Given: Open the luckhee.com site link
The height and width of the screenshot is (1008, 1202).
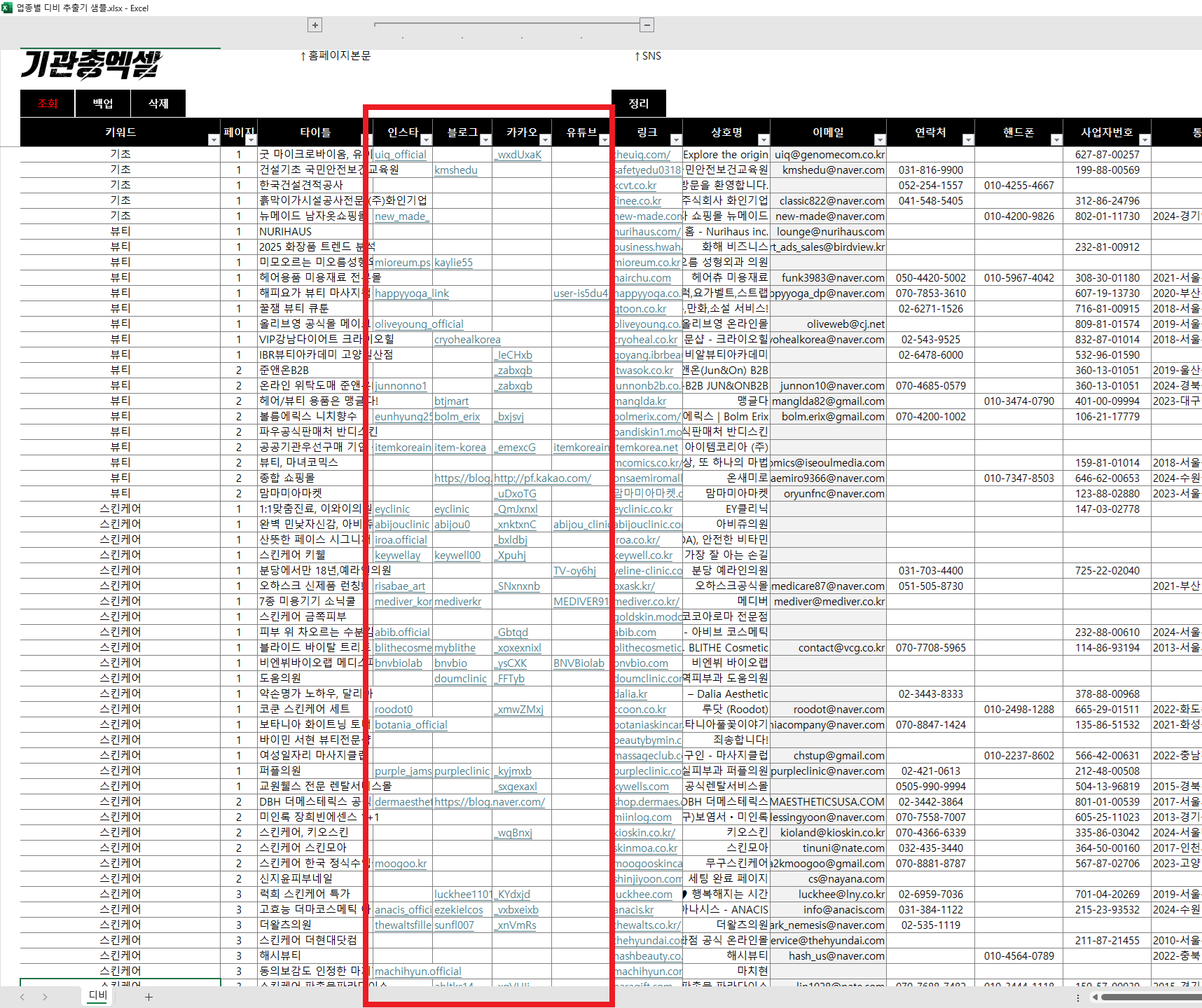Looking at the screenshot, I should tap(643, 895).
